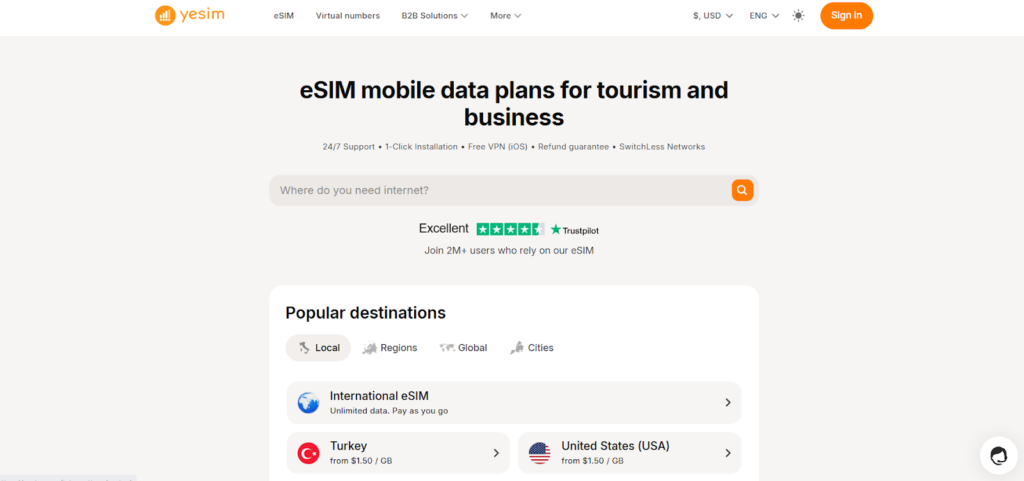This screenshot has height=481, width=1024.
Task: Expand the More menu
Action: coord(505,16)
